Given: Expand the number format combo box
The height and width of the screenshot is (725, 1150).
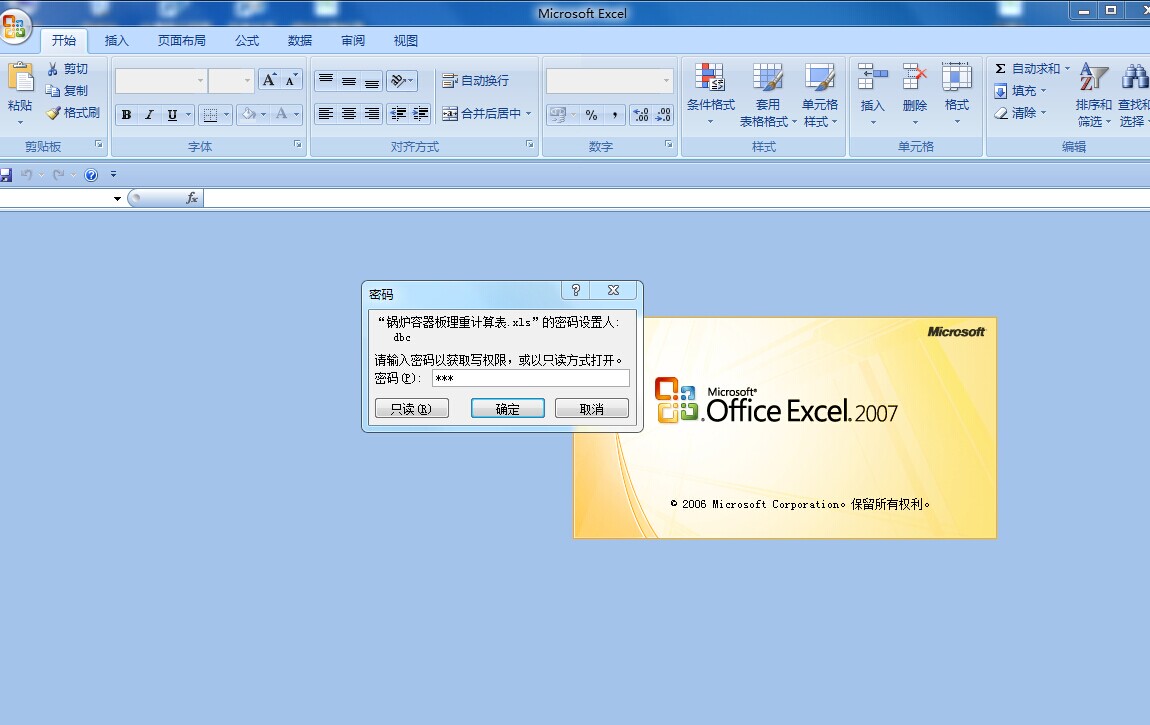Looking at the screenshot, I should coord(666,81).
